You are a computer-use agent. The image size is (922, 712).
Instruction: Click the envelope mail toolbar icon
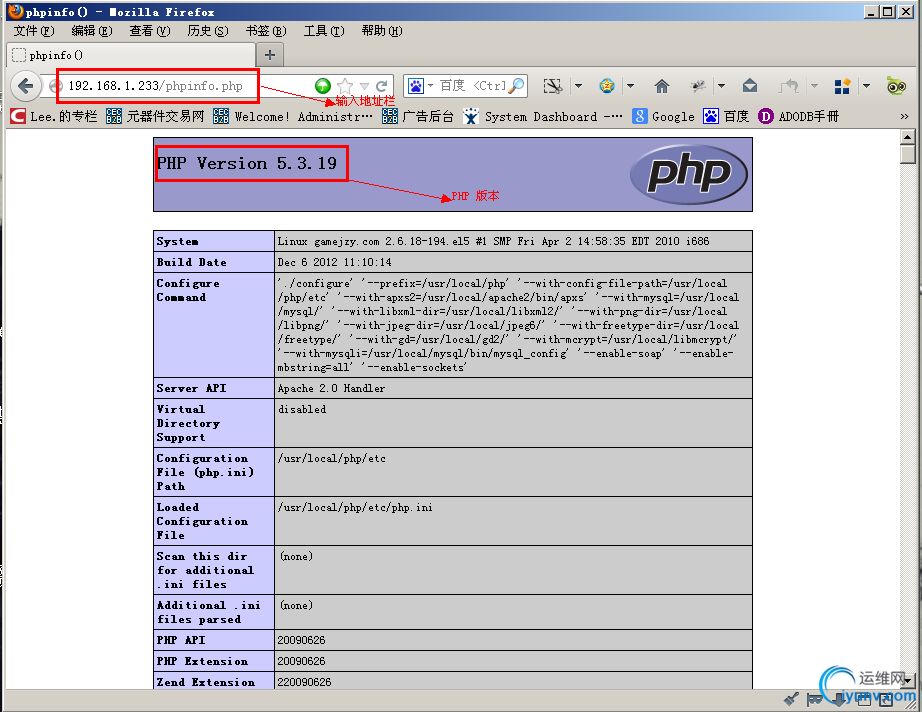(x=750, y=86)
